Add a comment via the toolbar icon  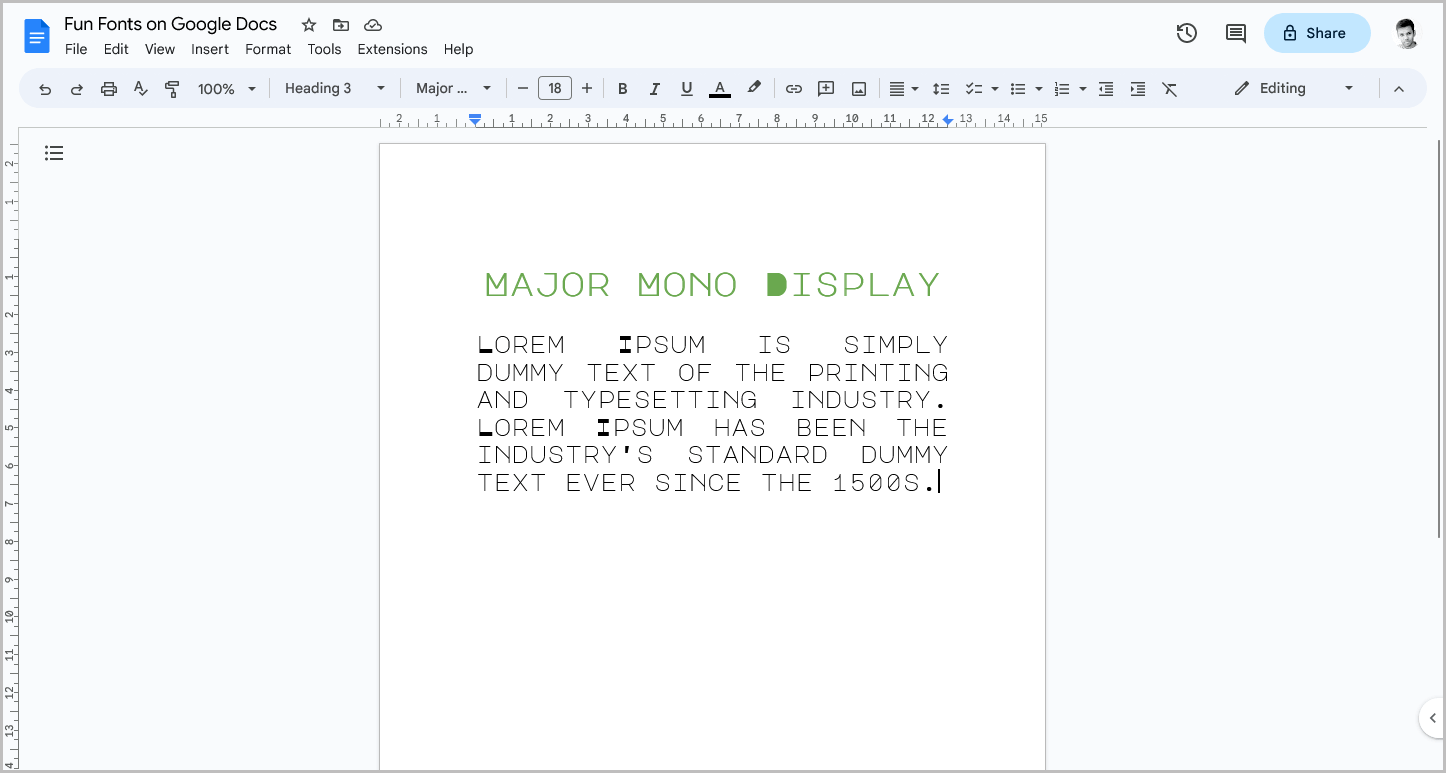click(x=825, y=88)
